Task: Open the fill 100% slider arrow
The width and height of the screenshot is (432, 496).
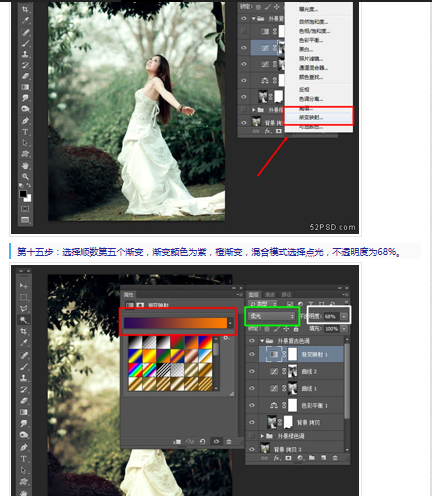Action: coord(344,329)
